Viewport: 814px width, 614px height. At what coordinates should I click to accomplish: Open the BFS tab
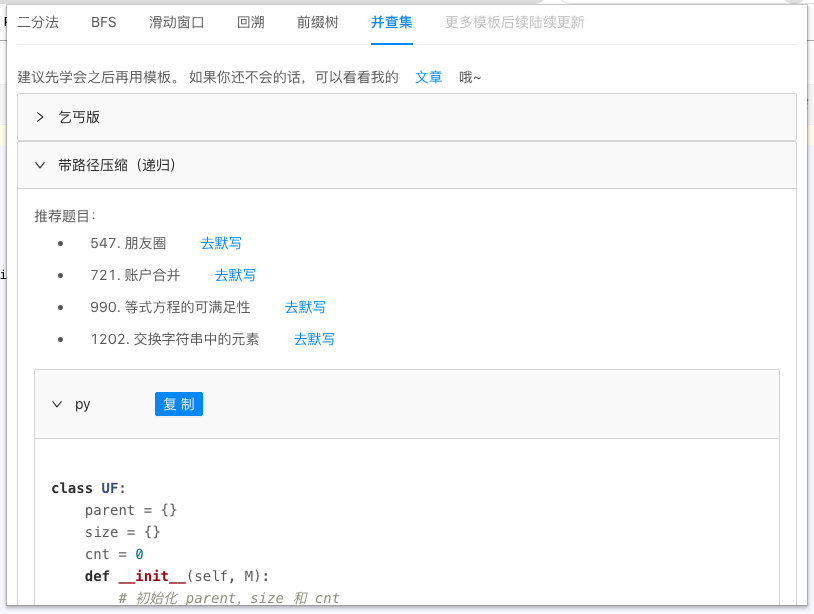(103, 22)
